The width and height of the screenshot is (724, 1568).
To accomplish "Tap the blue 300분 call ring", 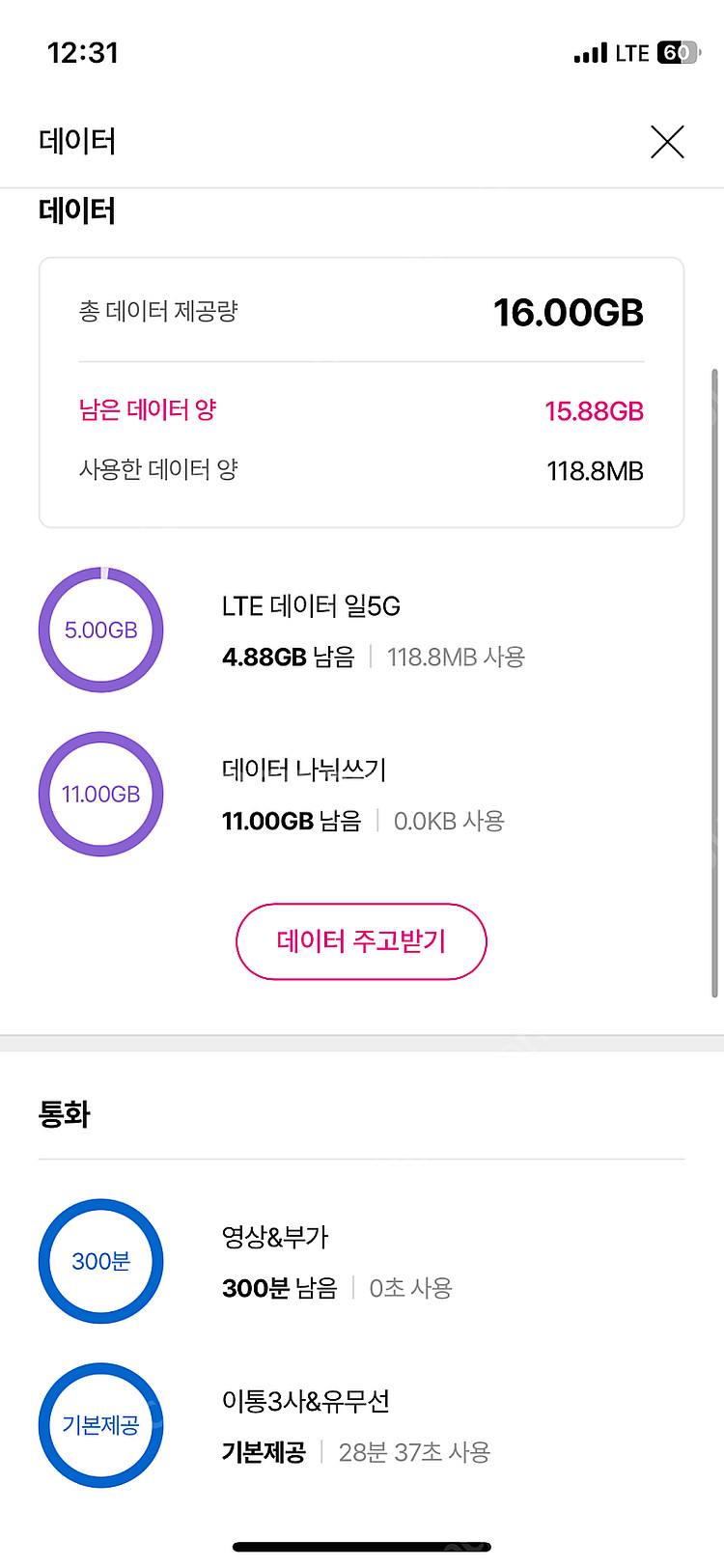I will point(101,1262).
